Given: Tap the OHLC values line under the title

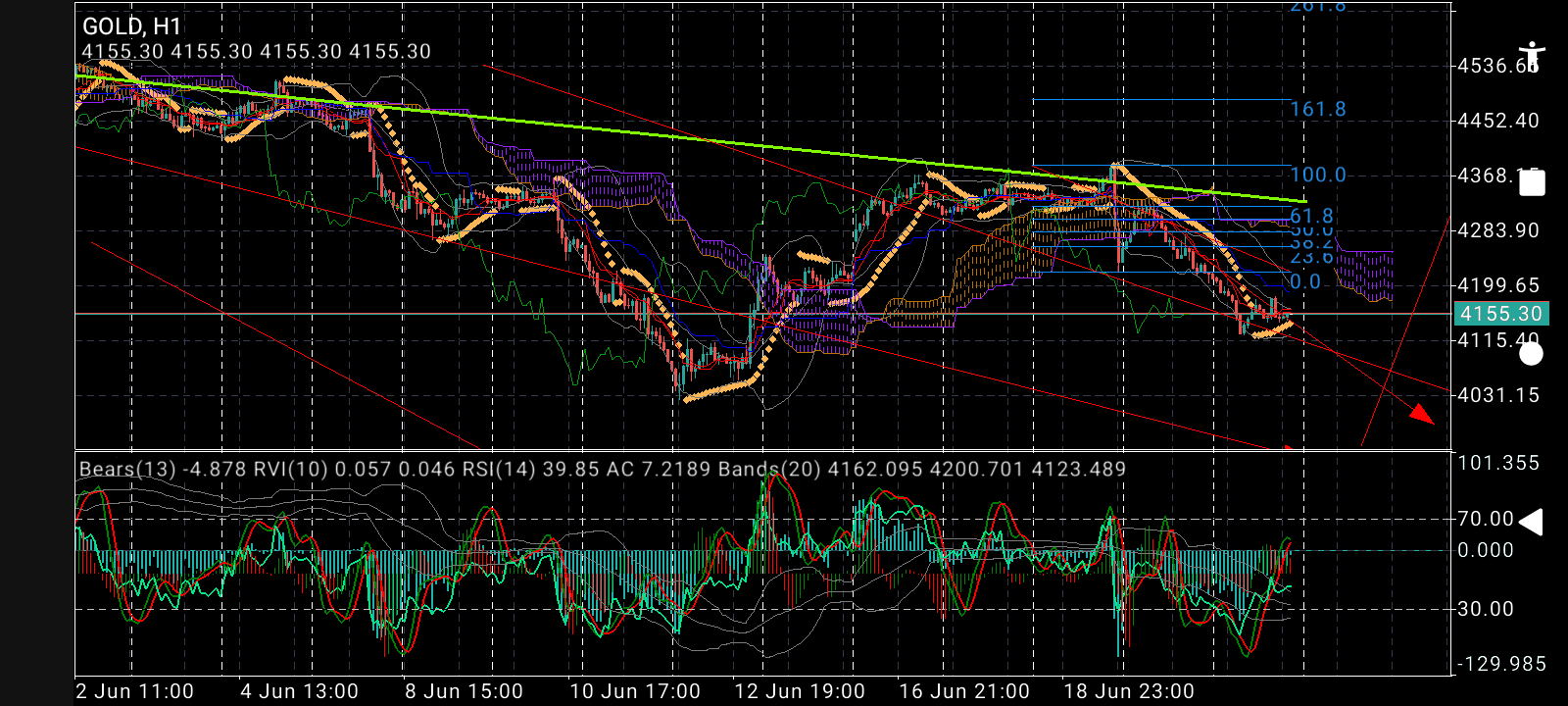Looking at the screenshot, I should click(x=256, y=52).
